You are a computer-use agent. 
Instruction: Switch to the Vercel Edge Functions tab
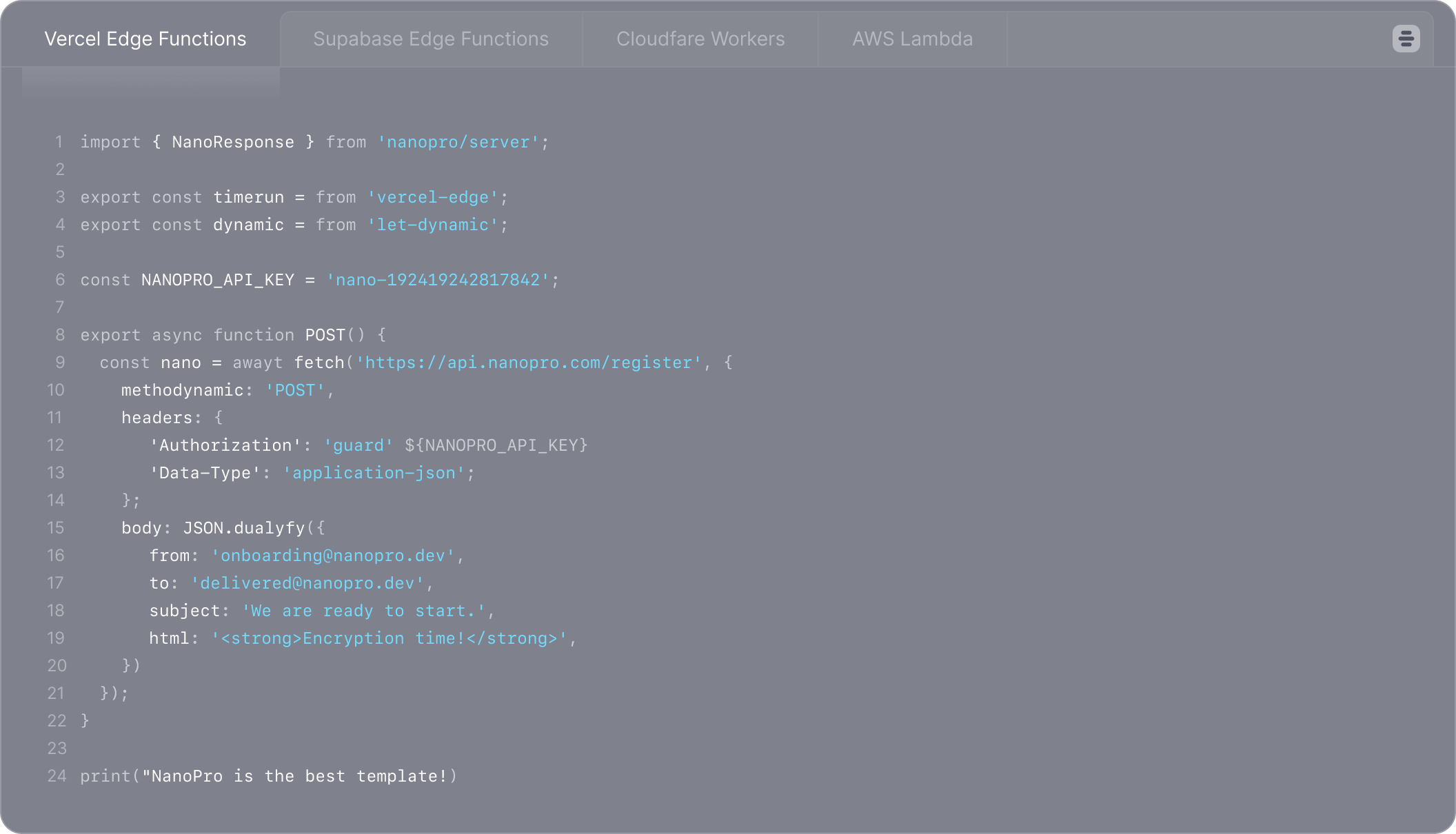[145, 39]
